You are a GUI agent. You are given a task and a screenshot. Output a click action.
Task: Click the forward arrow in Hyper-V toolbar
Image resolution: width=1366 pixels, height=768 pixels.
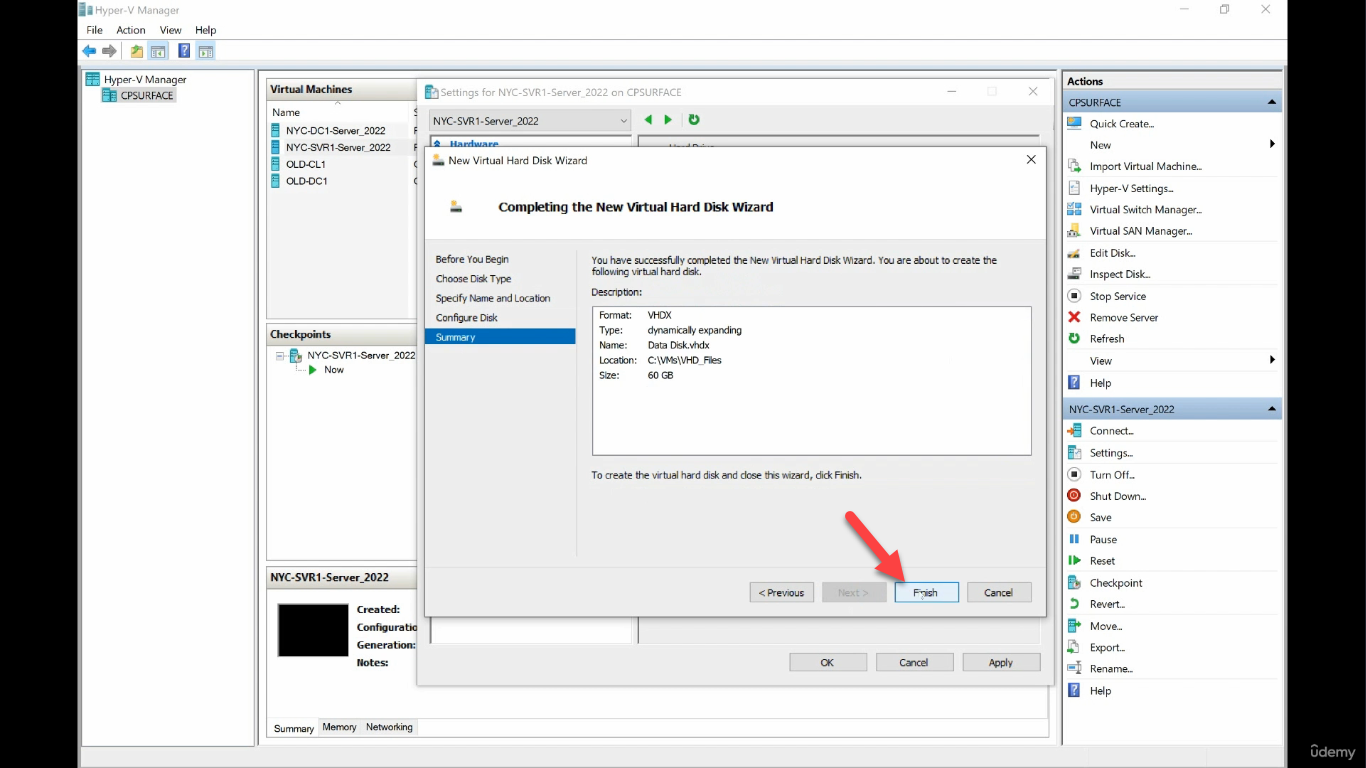(x=109, y=51)
